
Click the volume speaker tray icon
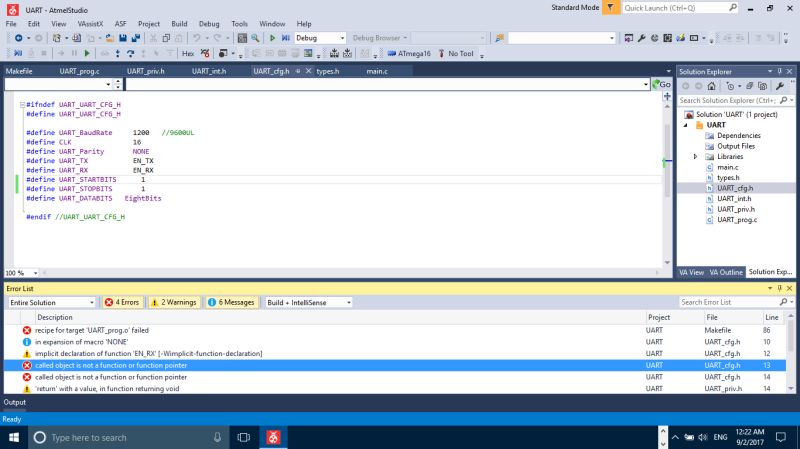pos(703,437)
